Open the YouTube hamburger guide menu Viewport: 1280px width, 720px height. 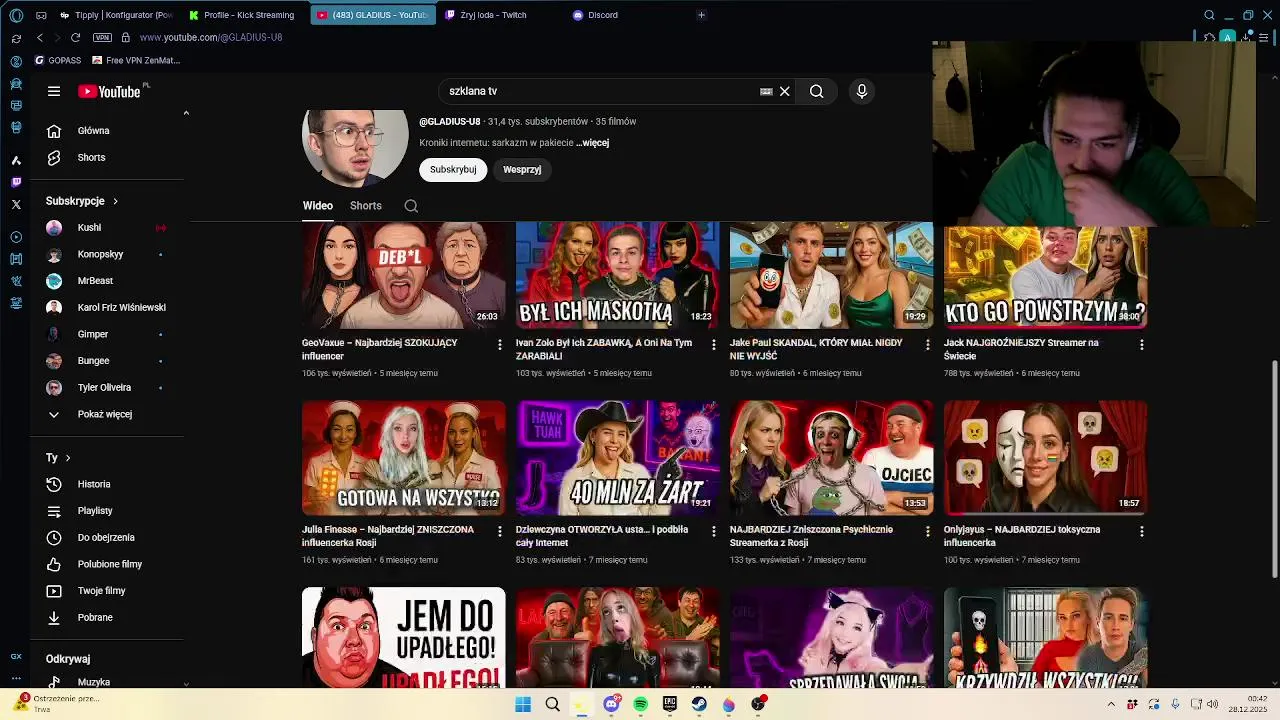click(x=54, y=91)
